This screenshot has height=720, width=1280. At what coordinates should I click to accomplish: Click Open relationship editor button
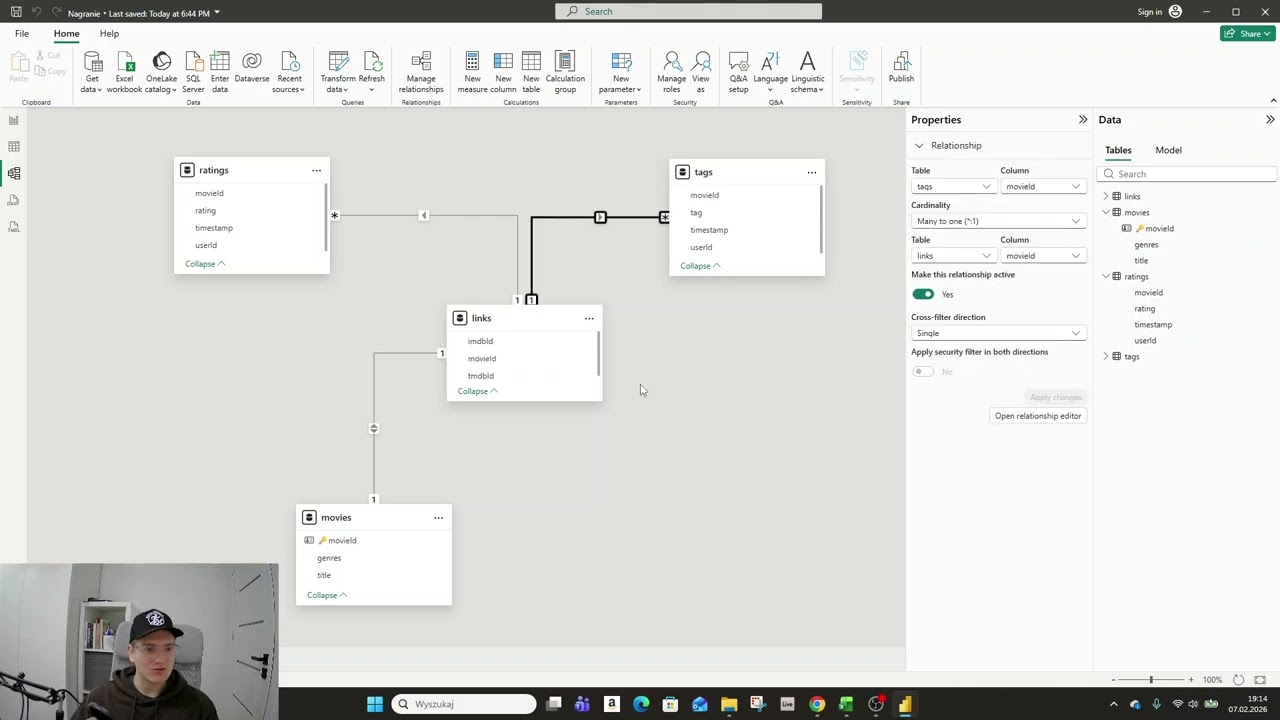click(x=1038, y=416)
